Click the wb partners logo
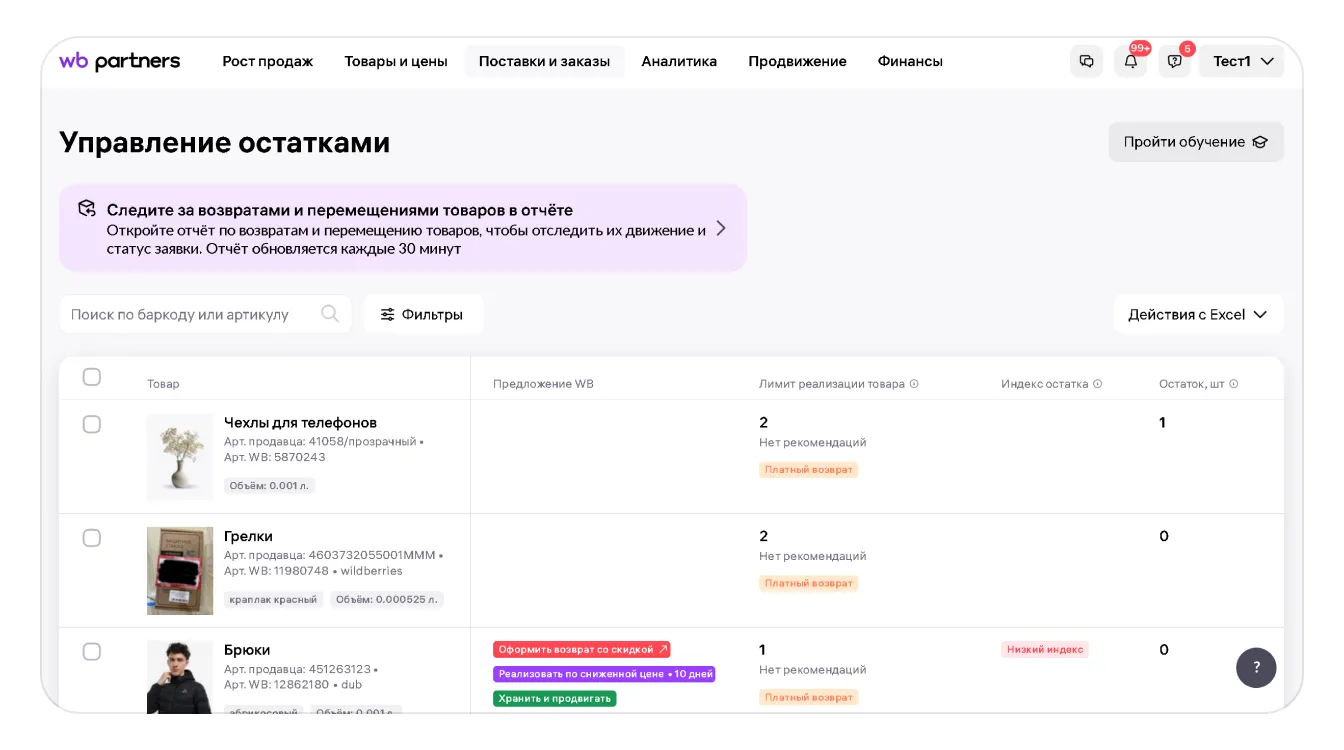 (x=119, y=61)
